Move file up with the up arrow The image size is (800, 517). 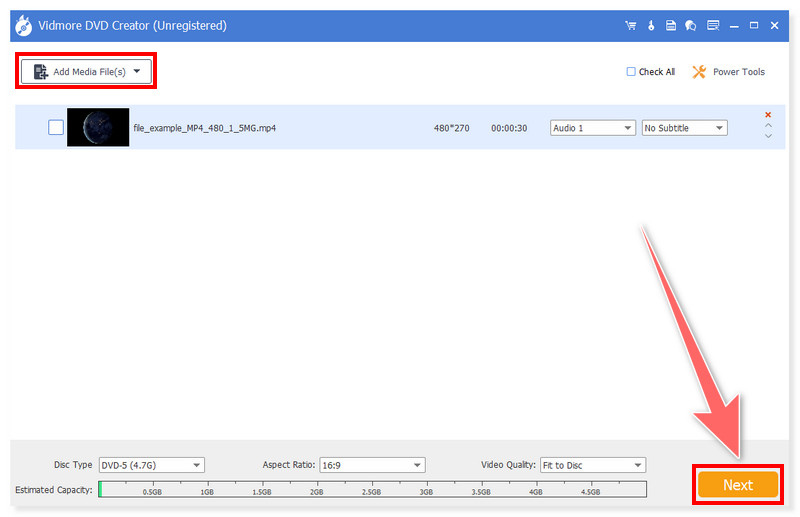[x=768, y=126]
